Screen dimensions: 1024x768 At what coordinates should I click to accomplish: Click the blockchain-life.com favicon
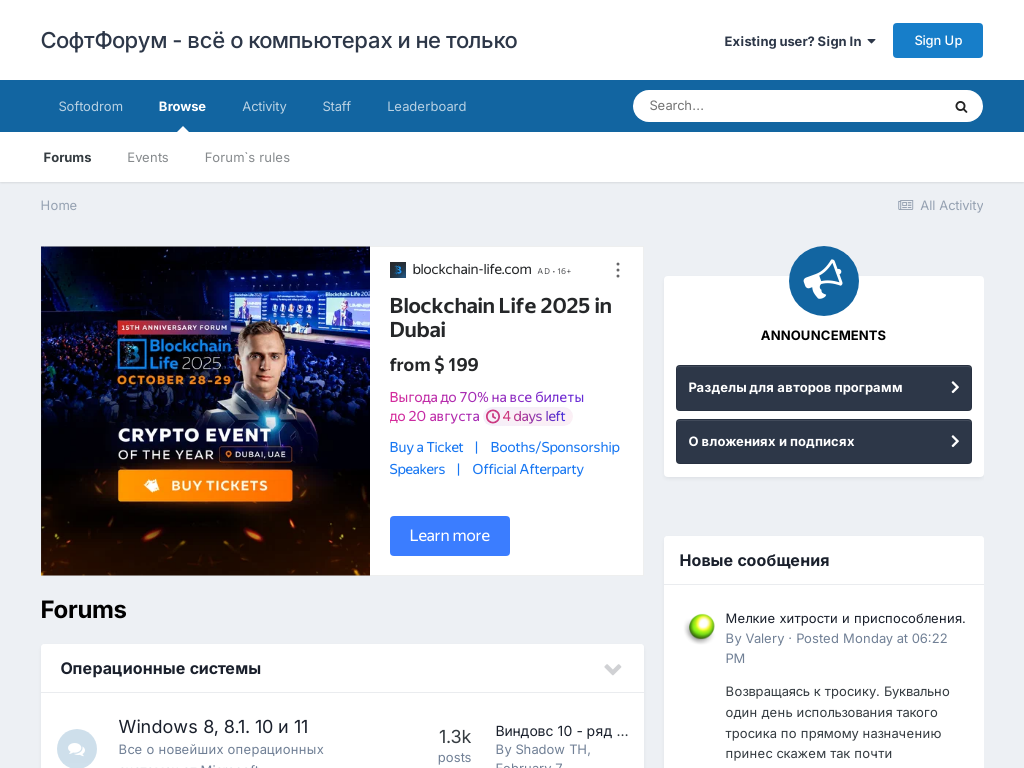(398, 270)
